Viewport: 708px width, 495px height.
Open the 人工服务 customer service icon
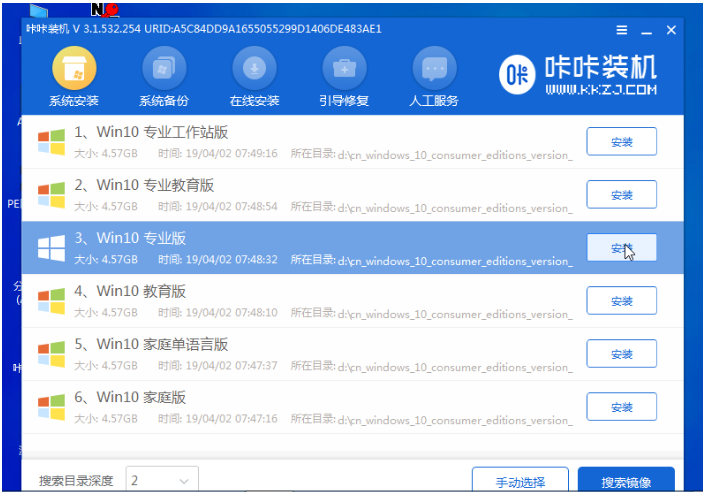434,69
